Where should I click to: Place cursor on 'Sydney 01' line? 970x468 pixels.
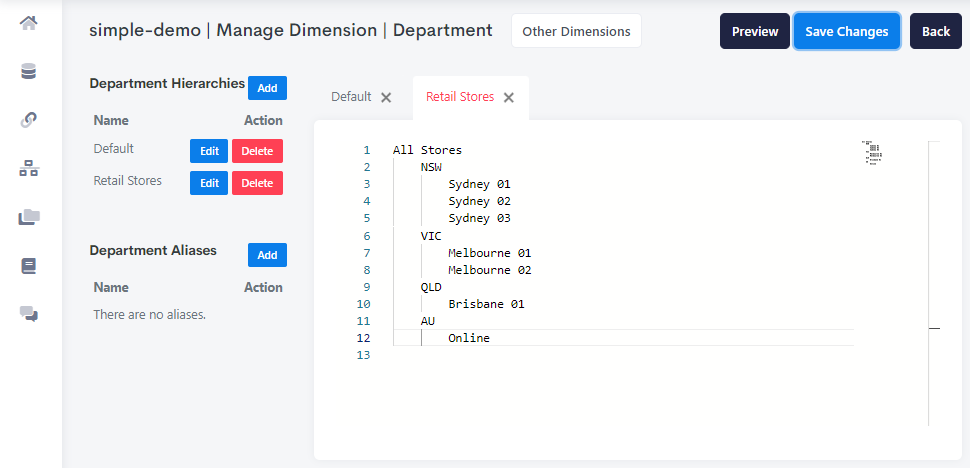(x=479, y=184)
